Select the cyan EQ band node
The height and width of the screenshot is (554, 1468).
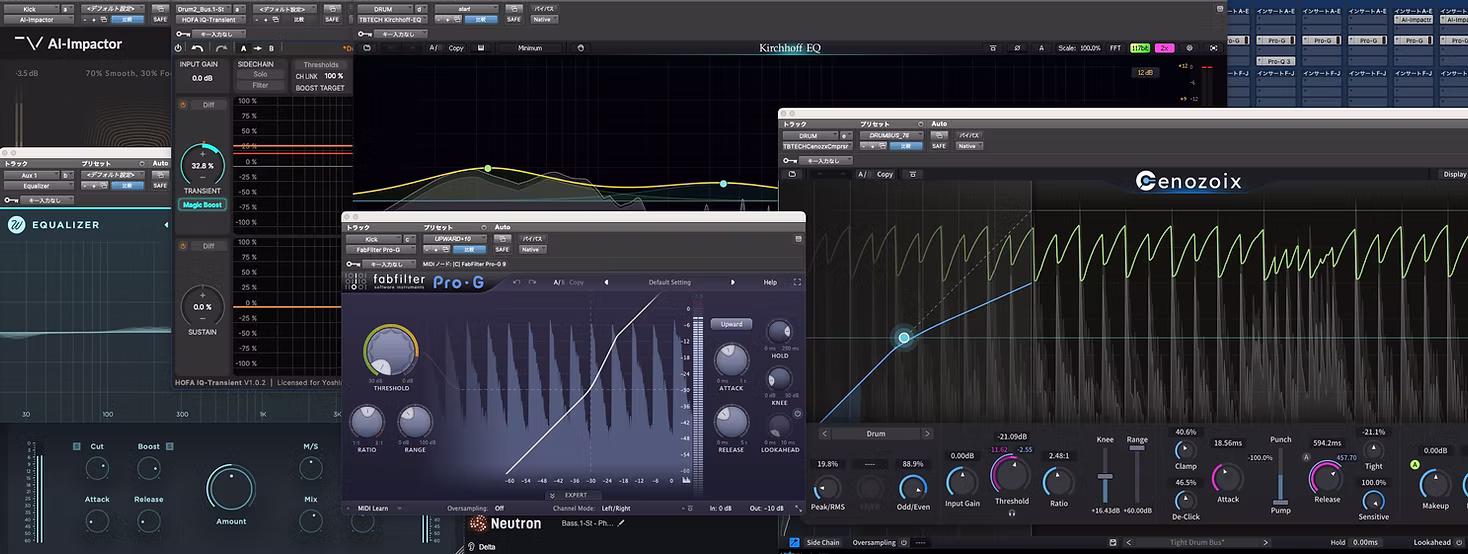tap(724, 184)
